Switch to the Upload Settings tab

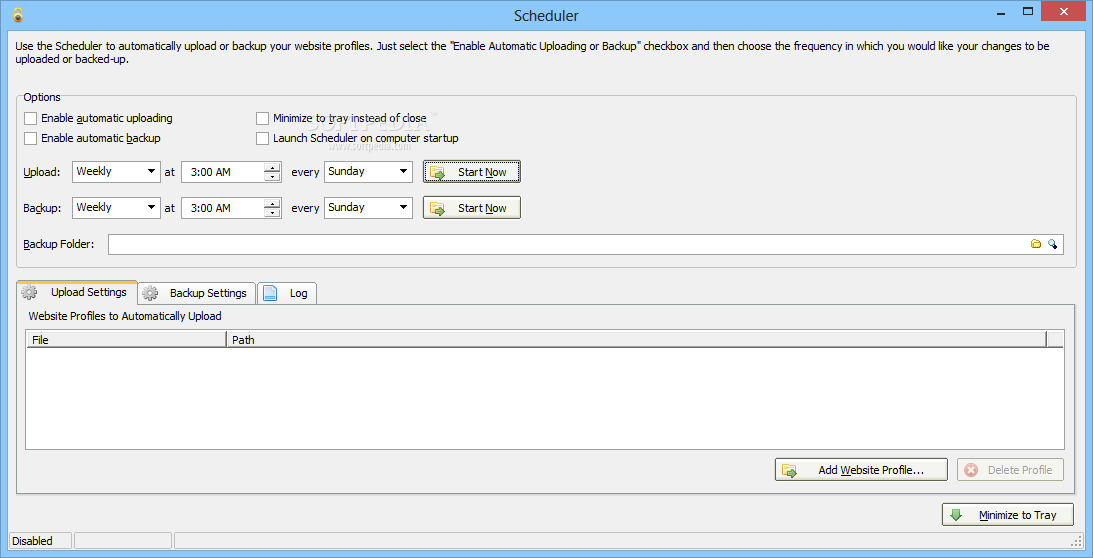point(77,292)
